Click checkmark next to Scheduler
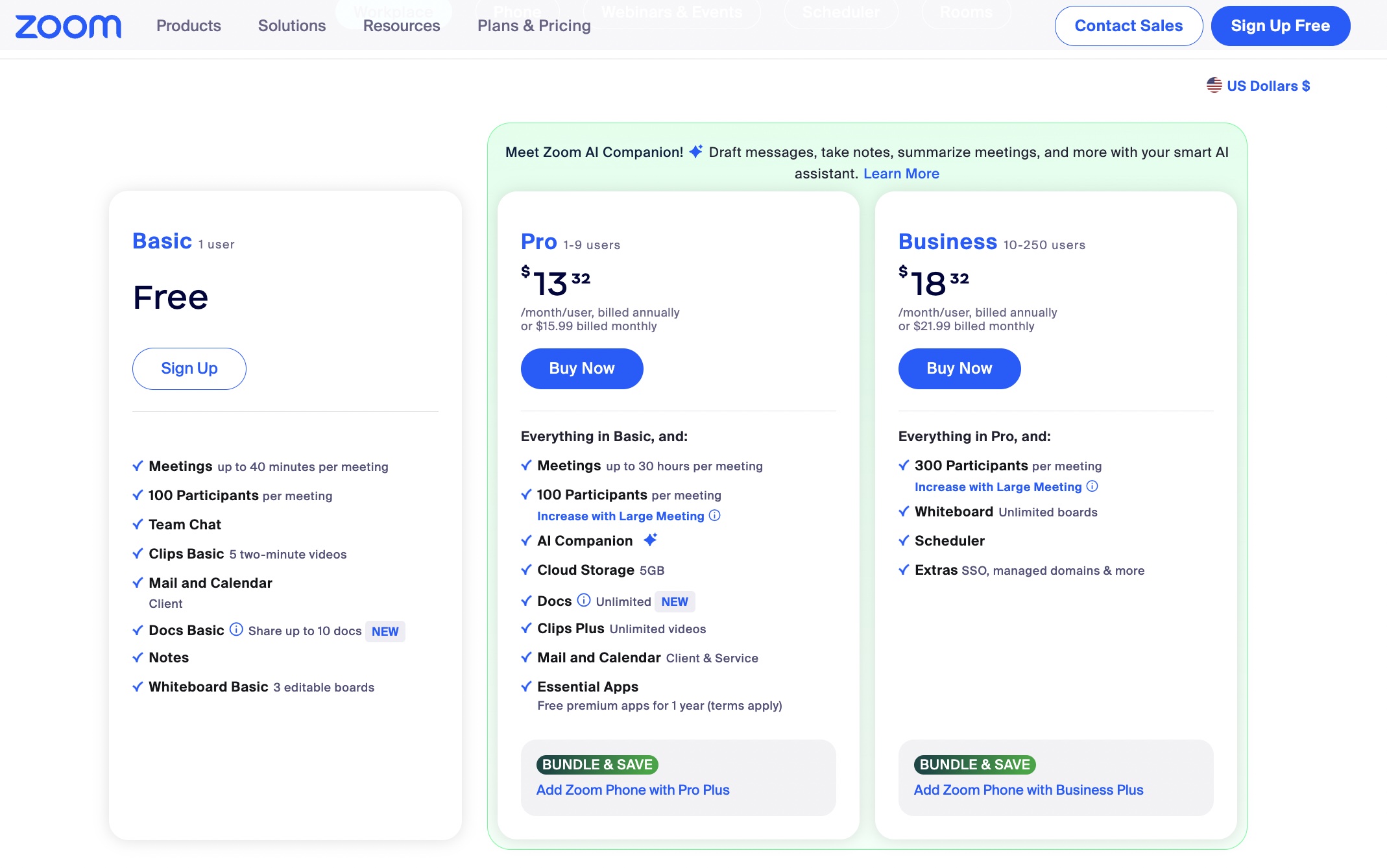The width and height of the screenshot is (1387, 868). 904,540
